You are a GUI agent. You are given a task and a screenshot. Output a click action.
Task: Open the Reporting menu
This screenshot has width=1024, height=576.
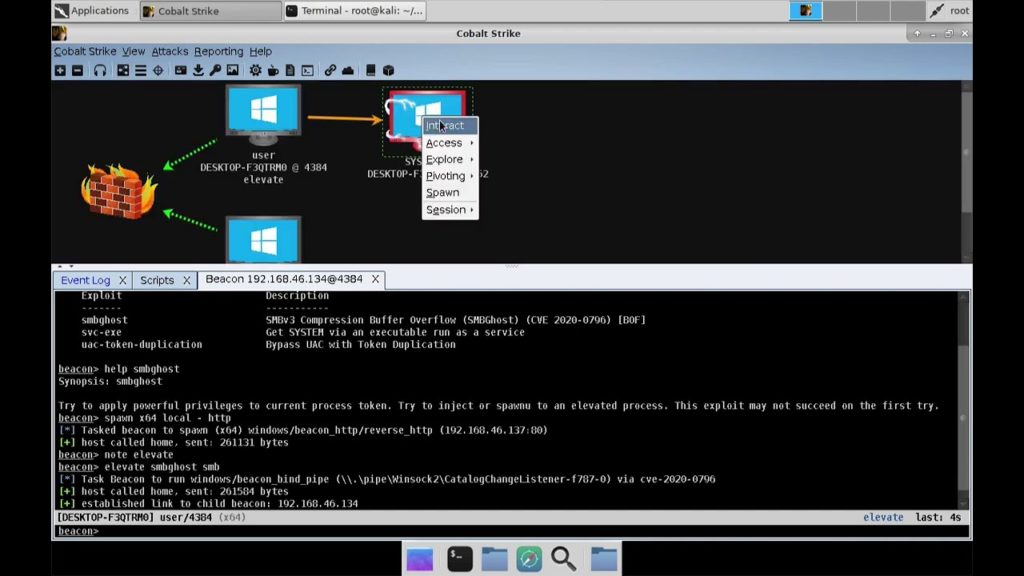pyautogui.click(x=218, y=51)
